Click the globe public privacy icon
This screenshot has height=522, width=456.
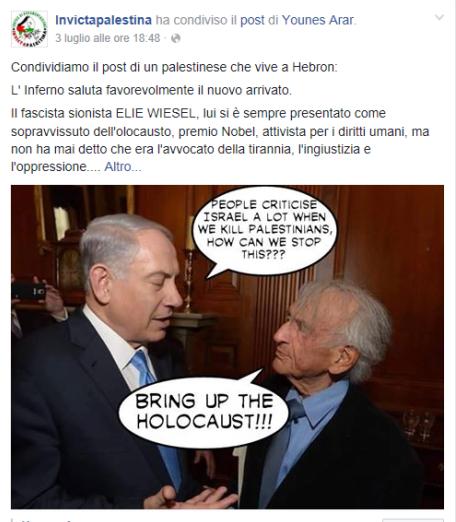point(176,38)
